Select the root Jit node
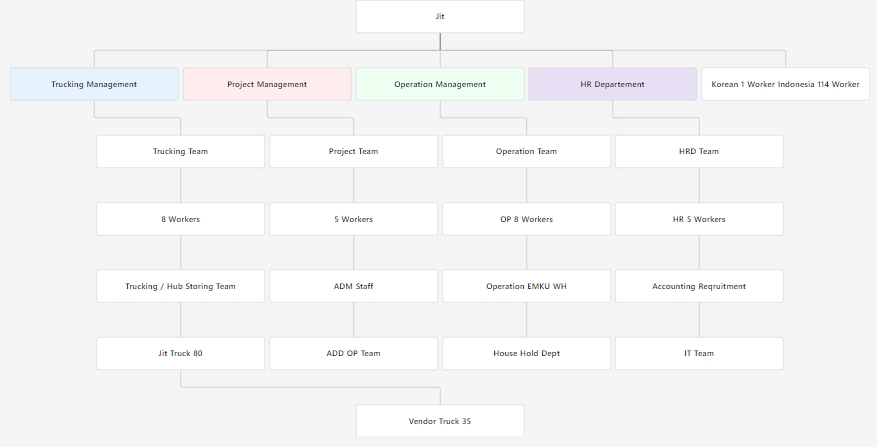877x447 pixels. coord(440,17)
